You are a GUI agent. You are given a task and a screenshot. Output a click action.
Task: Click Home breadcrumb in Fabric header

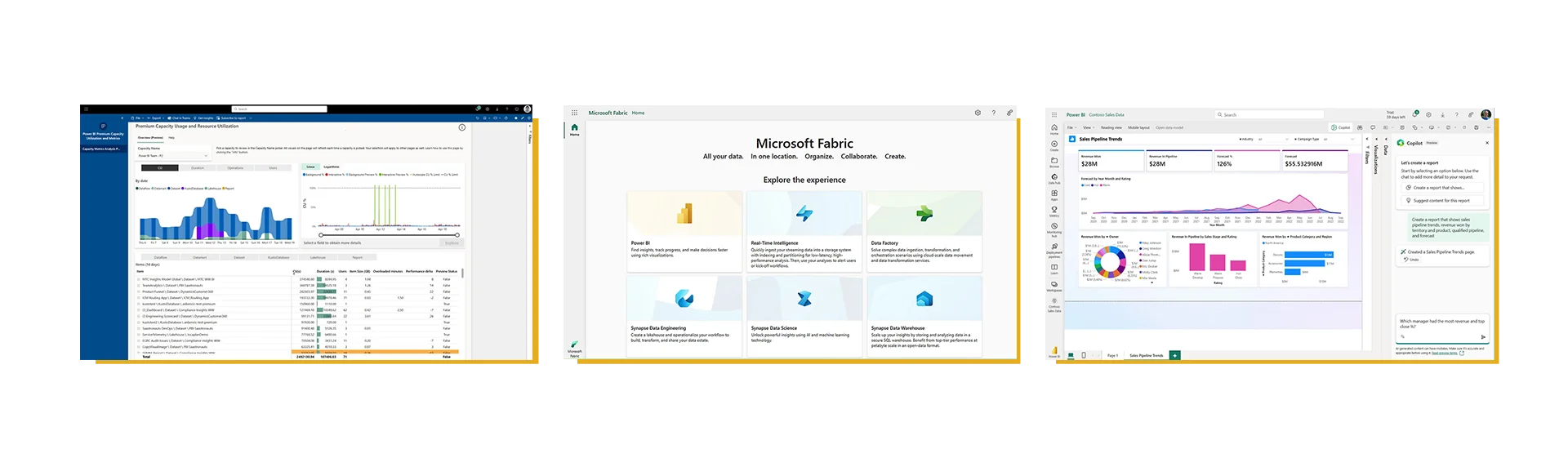[639, 113]
